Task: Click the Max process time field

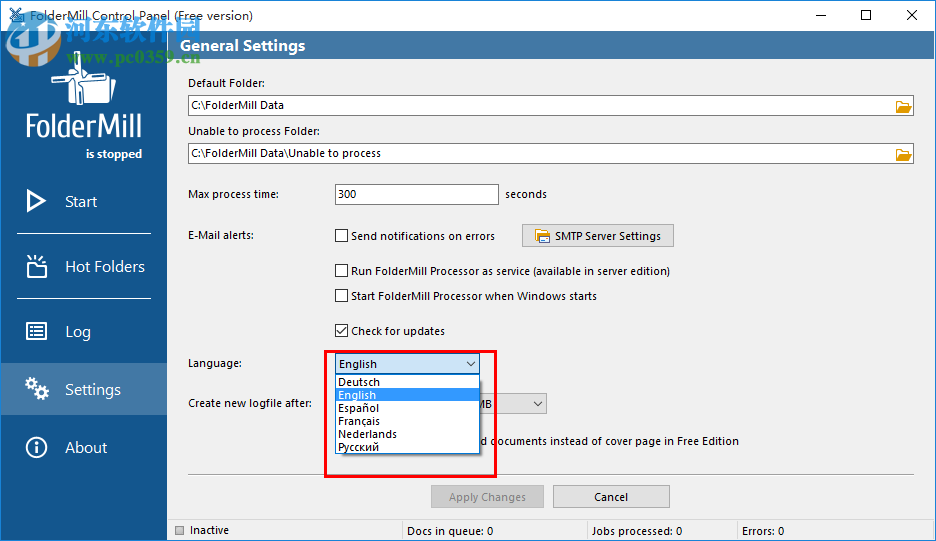Action: [x=416, y=194]
